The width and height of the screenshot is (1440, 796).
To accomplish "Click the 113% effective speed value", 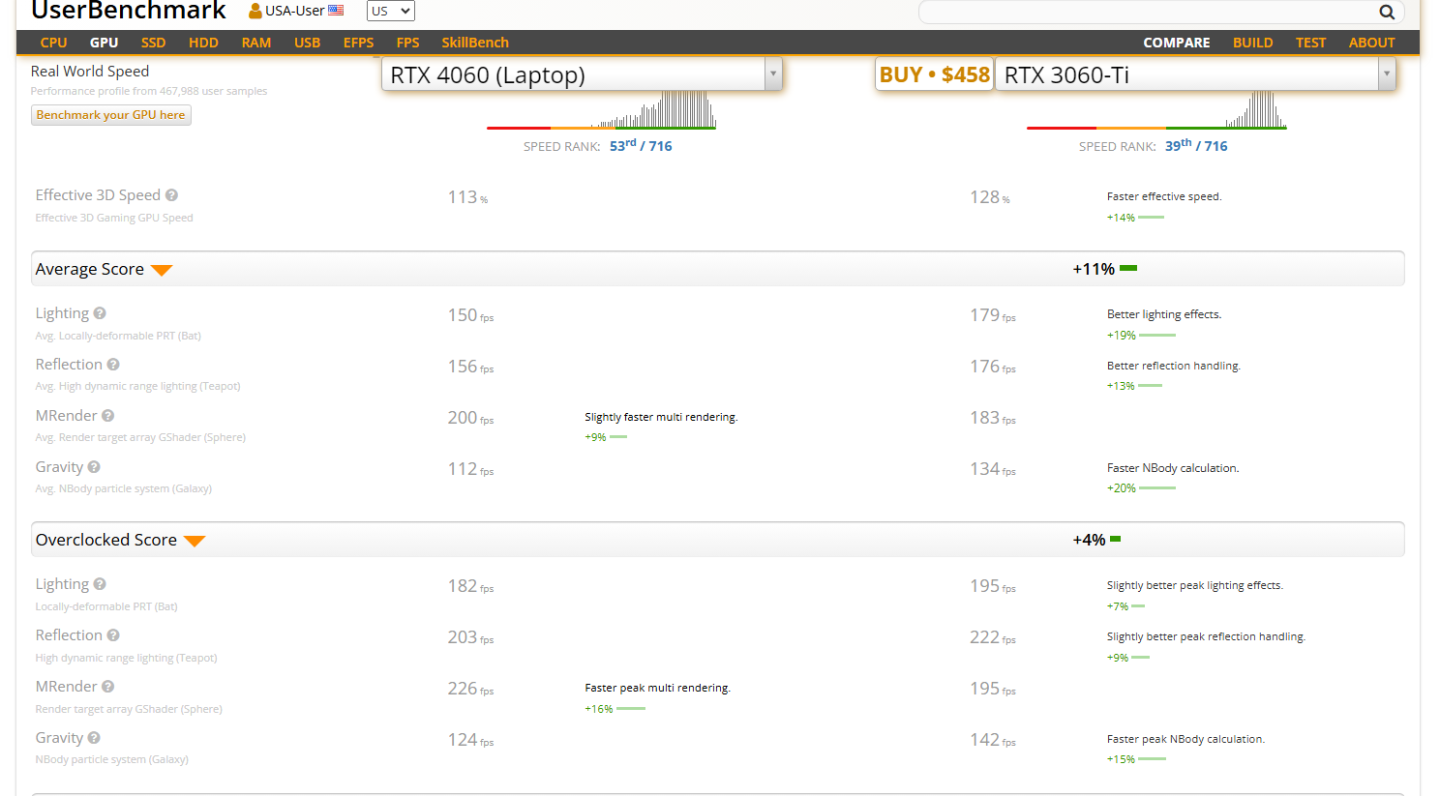I will point(467,197).
